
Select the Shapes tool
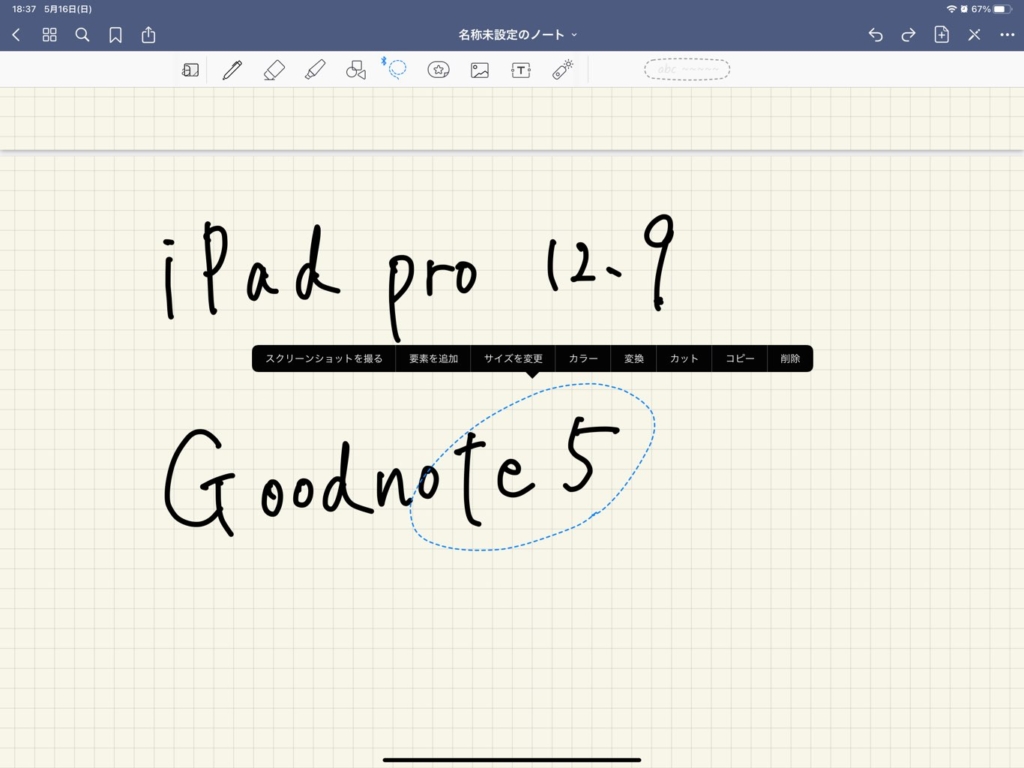coord(356,70)
